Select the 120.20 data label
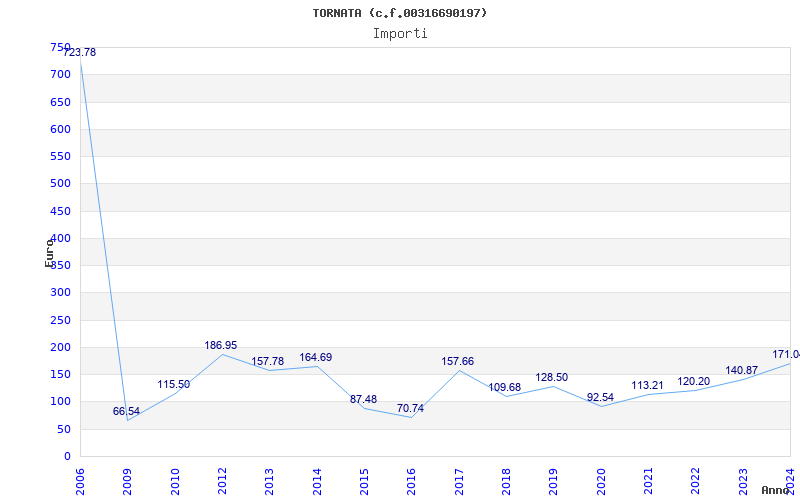 tap(693, 382)
